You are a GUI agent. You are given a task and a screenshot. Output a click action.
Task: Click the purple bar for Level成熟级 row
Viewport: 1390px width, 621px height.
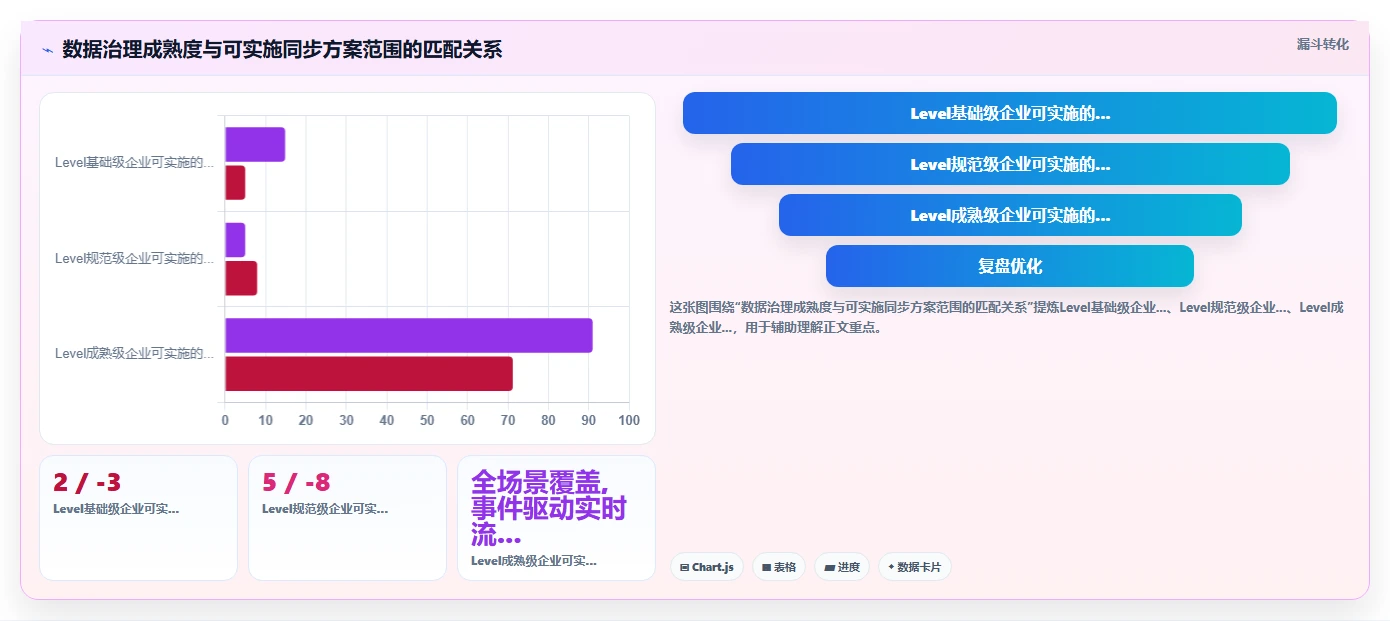click(409, 335)
